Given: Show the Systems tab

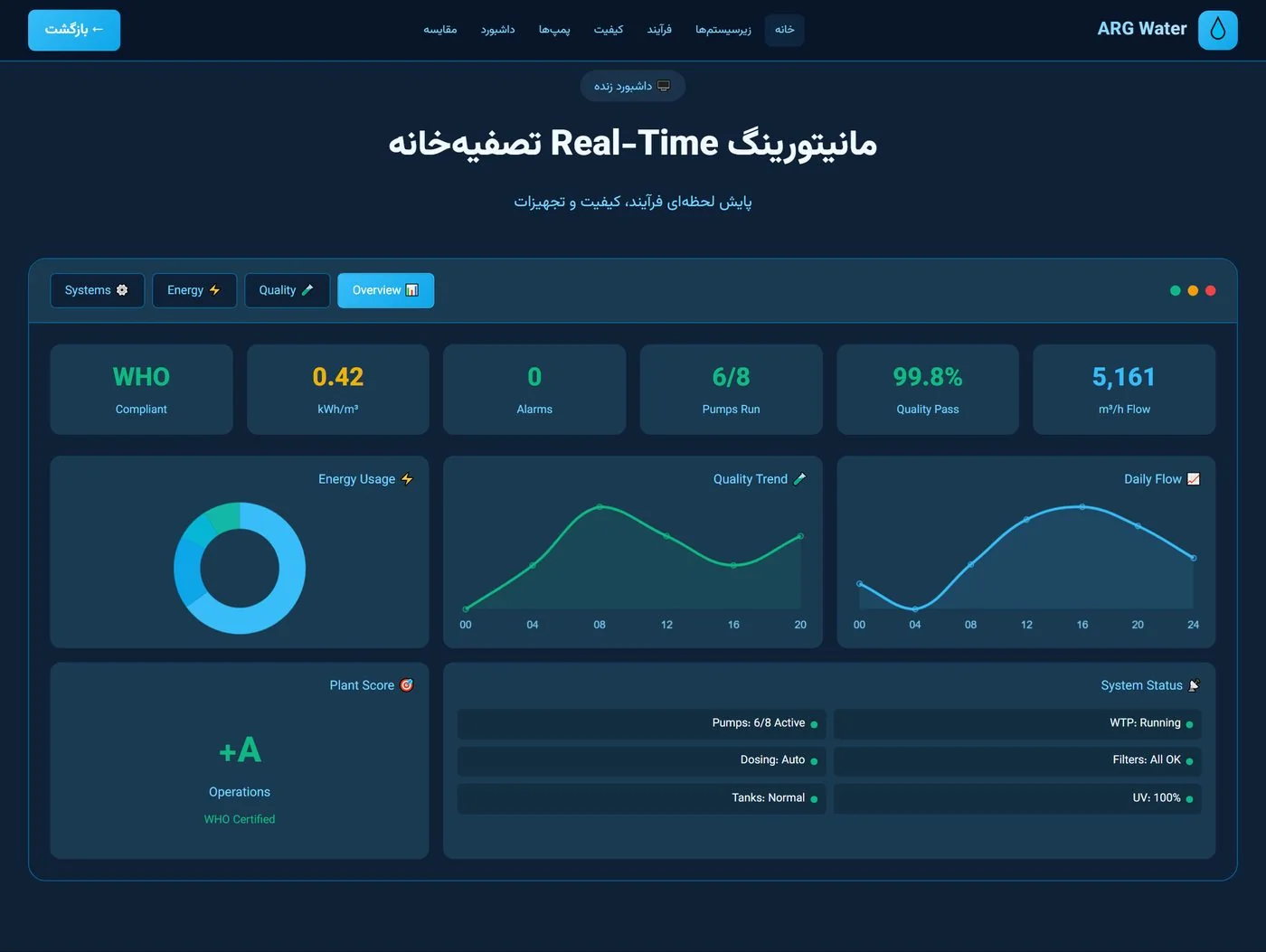Looking at the screenshot, I should click(x=97, y=290).
